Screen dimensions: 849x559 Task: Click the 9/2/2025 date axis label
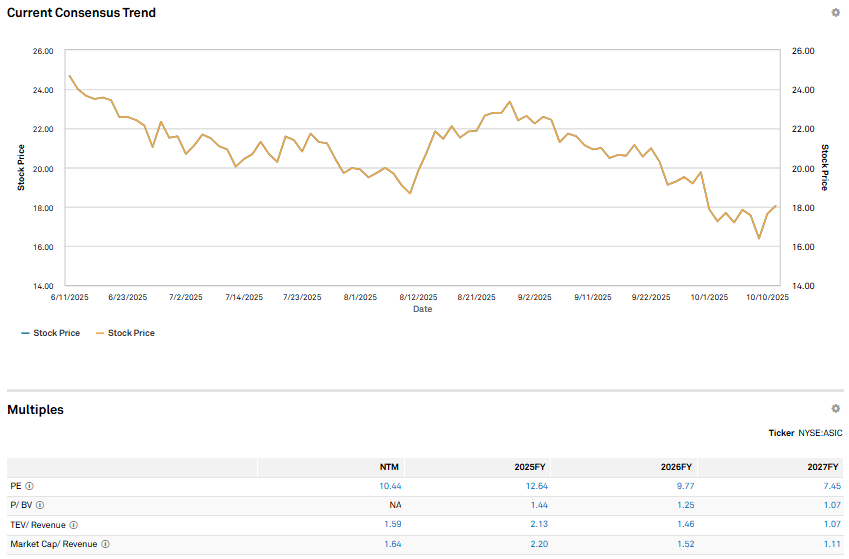pyautogui.click(x=534, y=297)
